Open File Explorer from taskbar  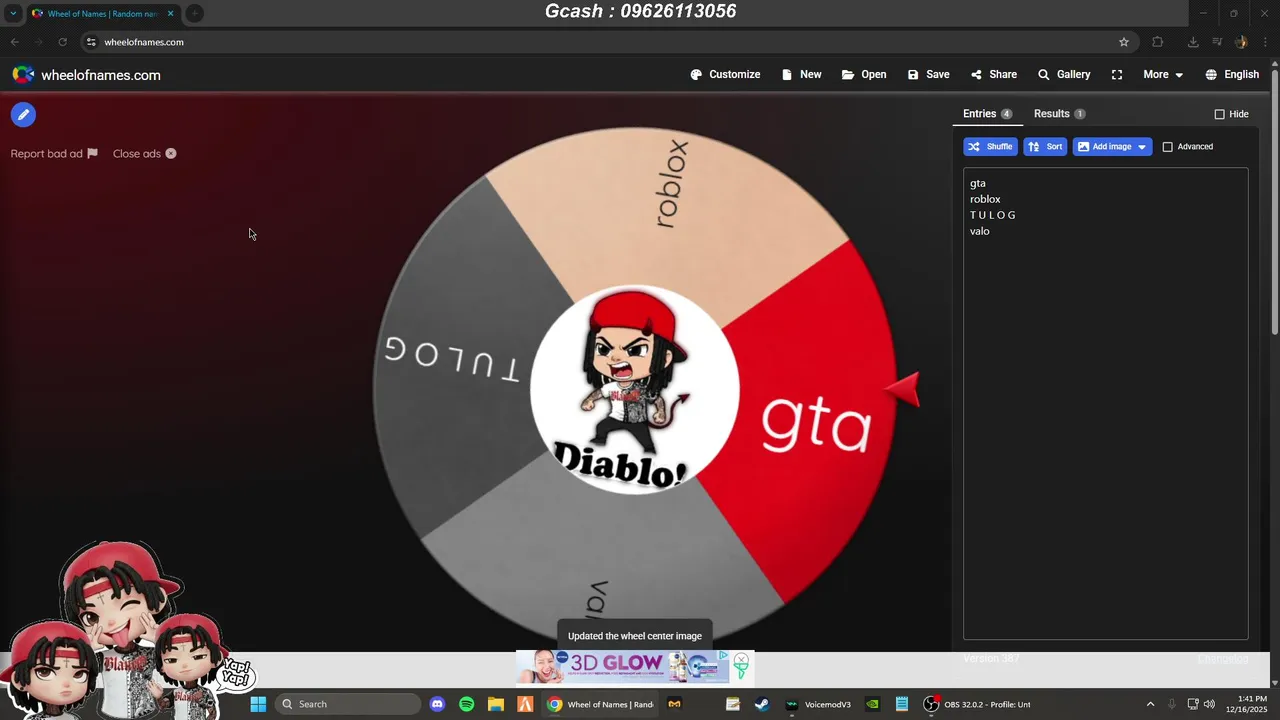[496, 704]
